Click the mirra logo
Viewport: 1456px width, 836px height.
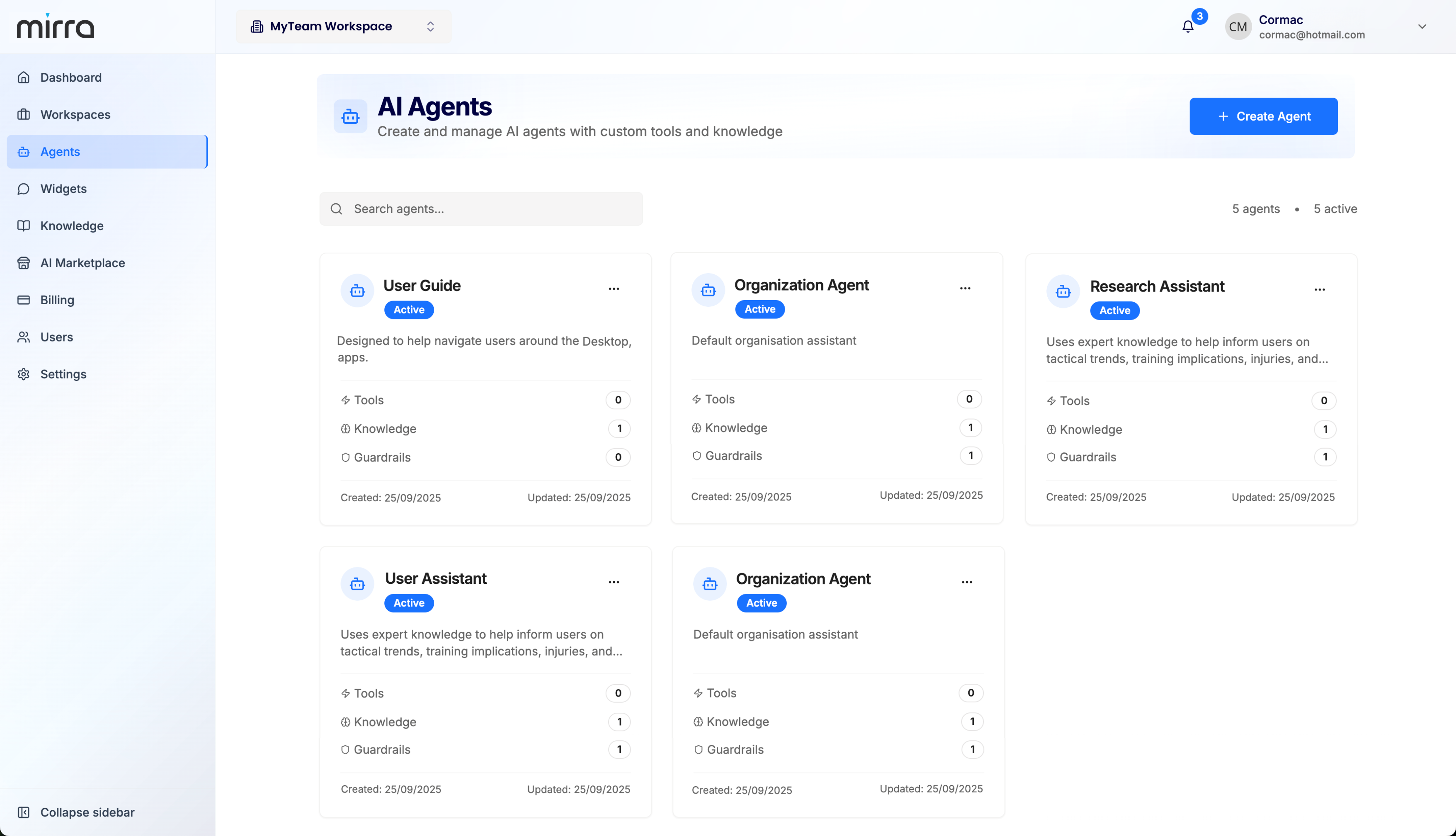click(x=55, y=26)
